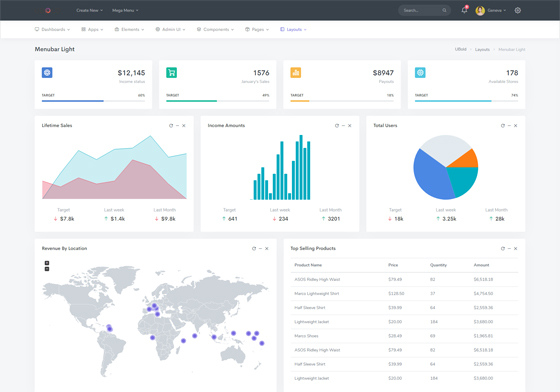The image size is (560, 392).
Task: Expand the Create New dropdown
Action: [x=89, y=10]
